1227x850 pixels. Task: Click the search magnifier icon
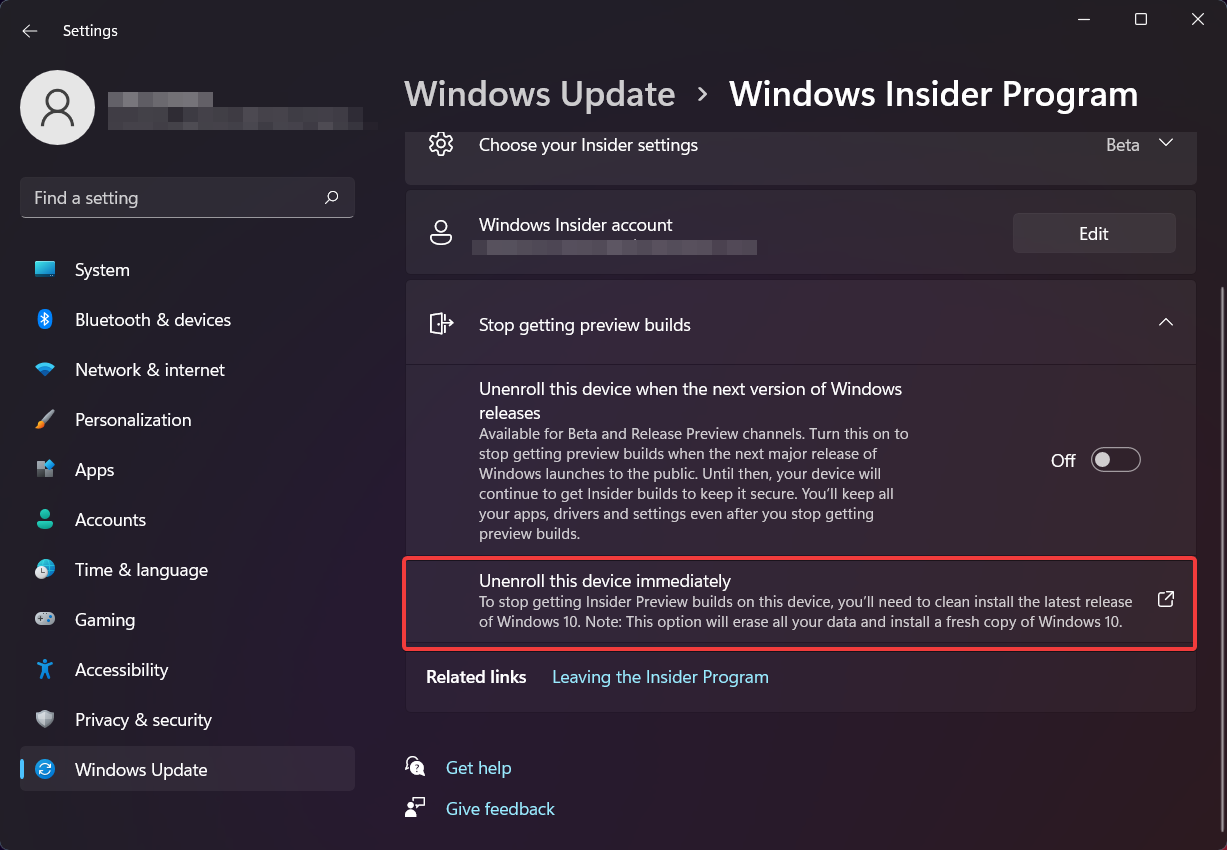332,198
